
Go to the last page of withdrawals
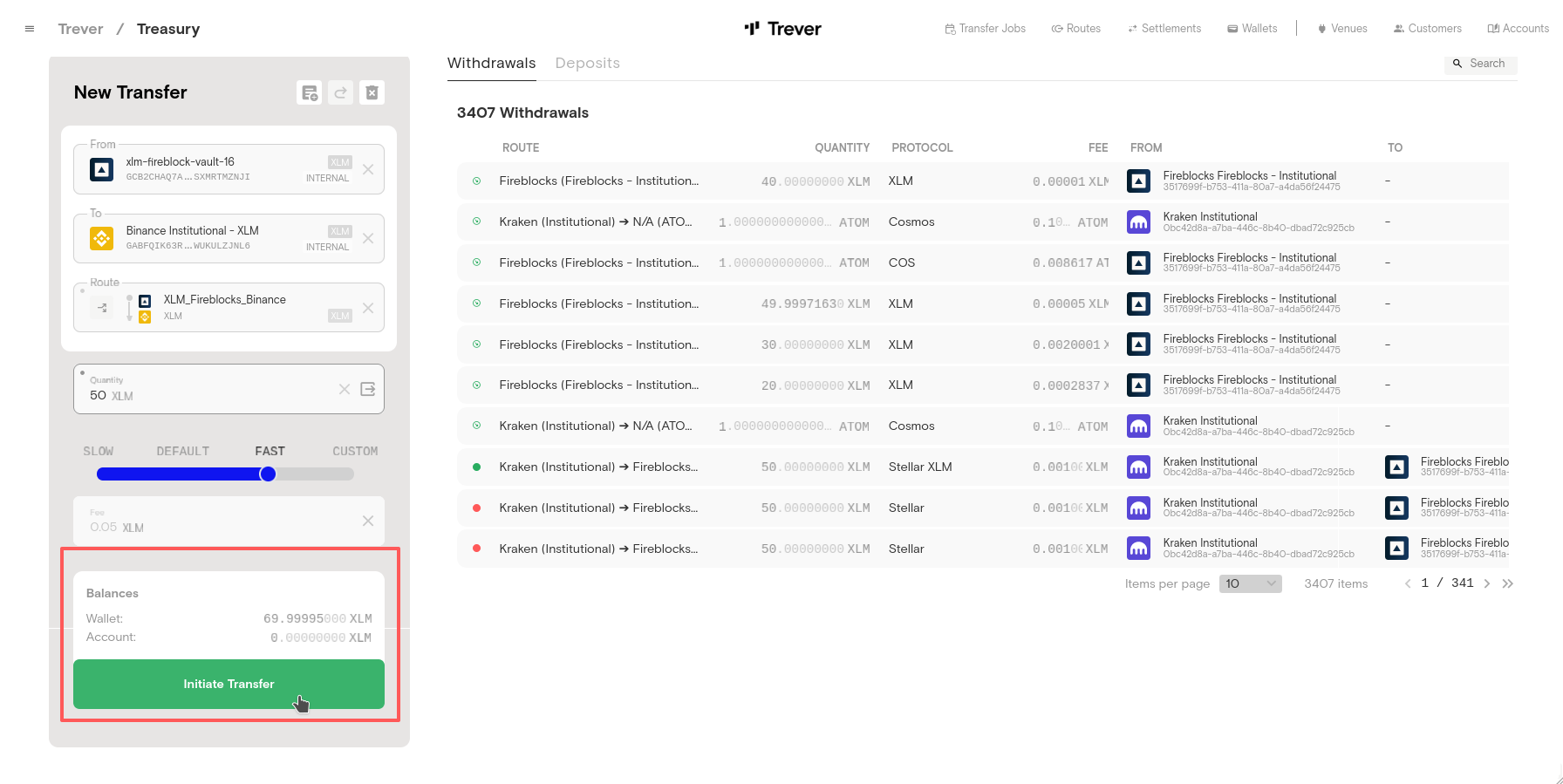1507,583
